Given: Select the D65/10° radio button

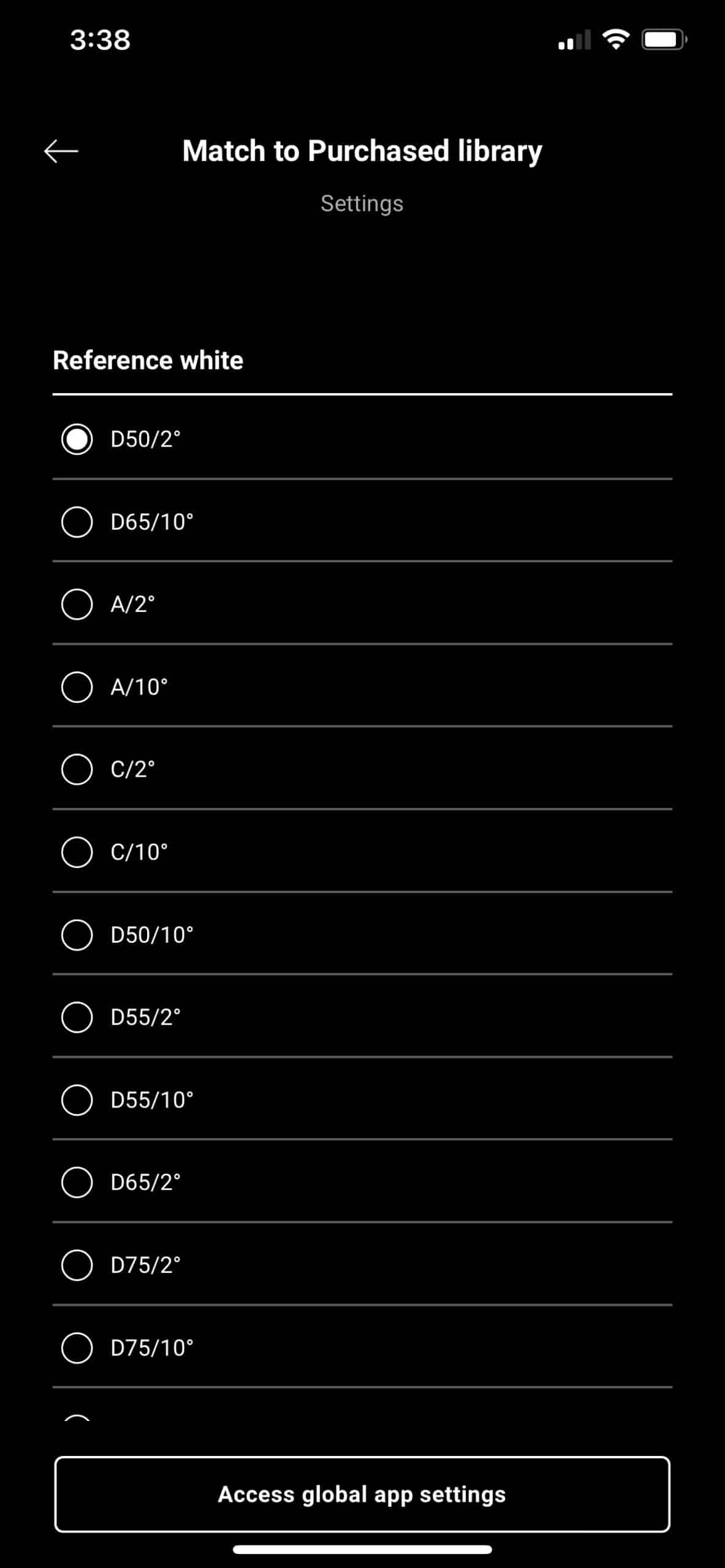Looking at the screenshot, I should click(x=77, y=522).
